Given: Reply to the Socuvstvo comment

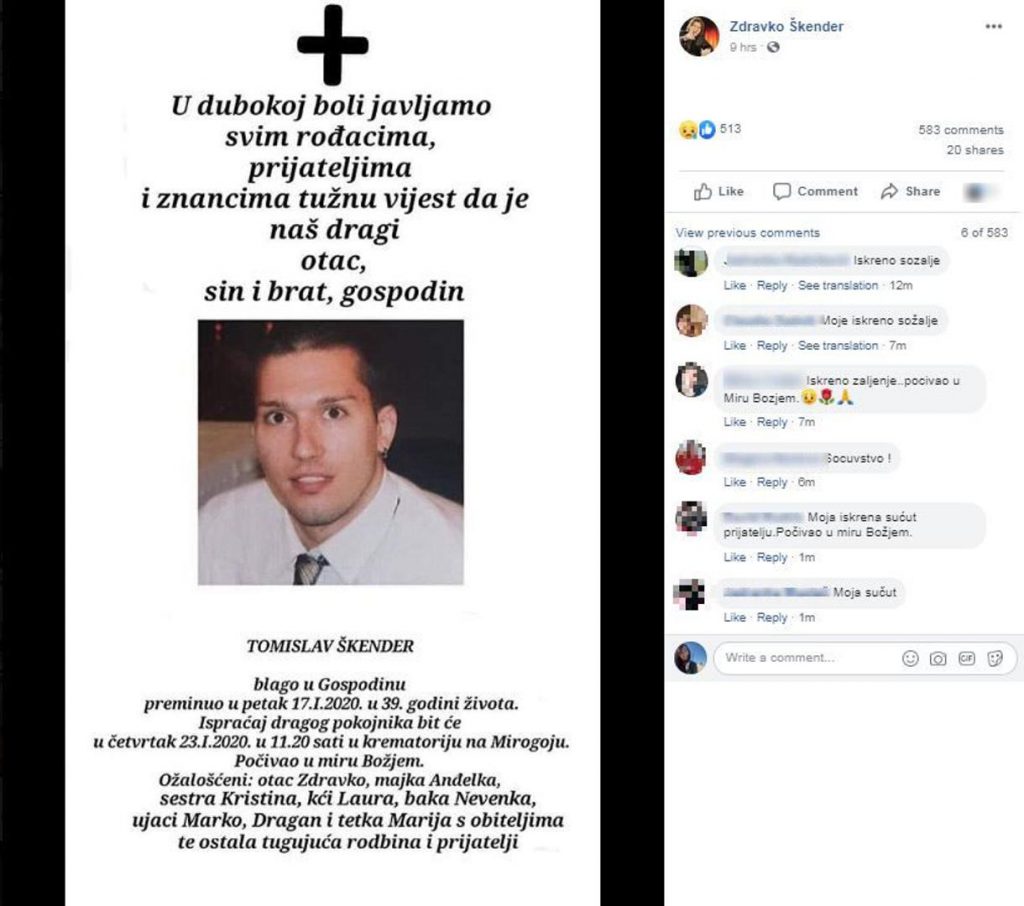Looking at the screenshot, I should (x=772, y=482).
